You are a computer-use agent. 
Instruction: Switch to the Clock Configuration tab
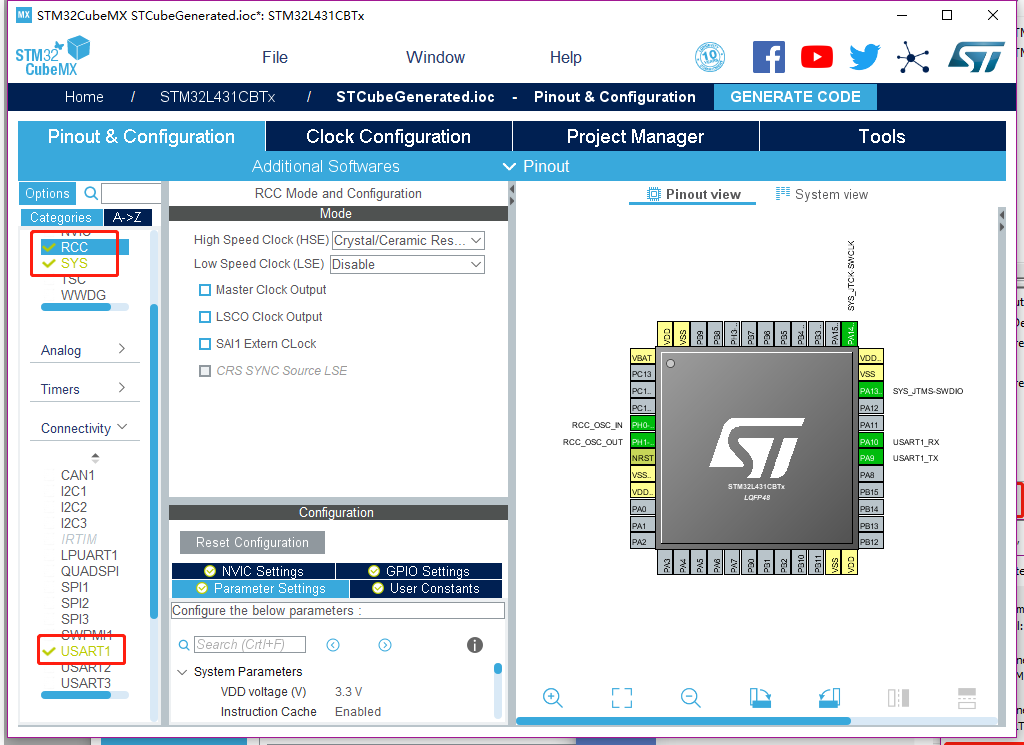388,136
